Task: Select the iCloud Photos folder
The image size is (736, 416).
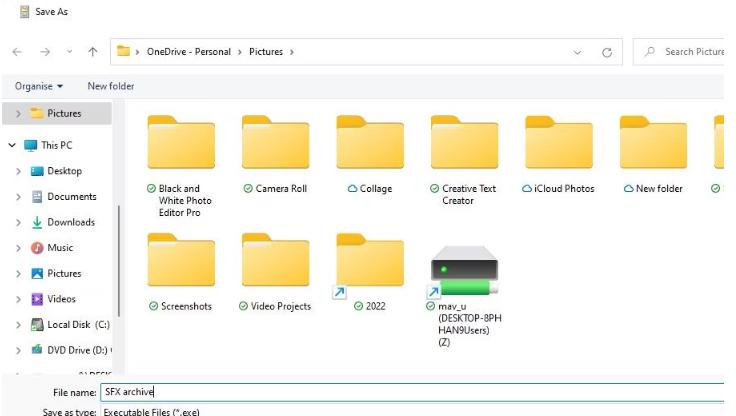Action: pyautogui.click(x=559, y=155)
